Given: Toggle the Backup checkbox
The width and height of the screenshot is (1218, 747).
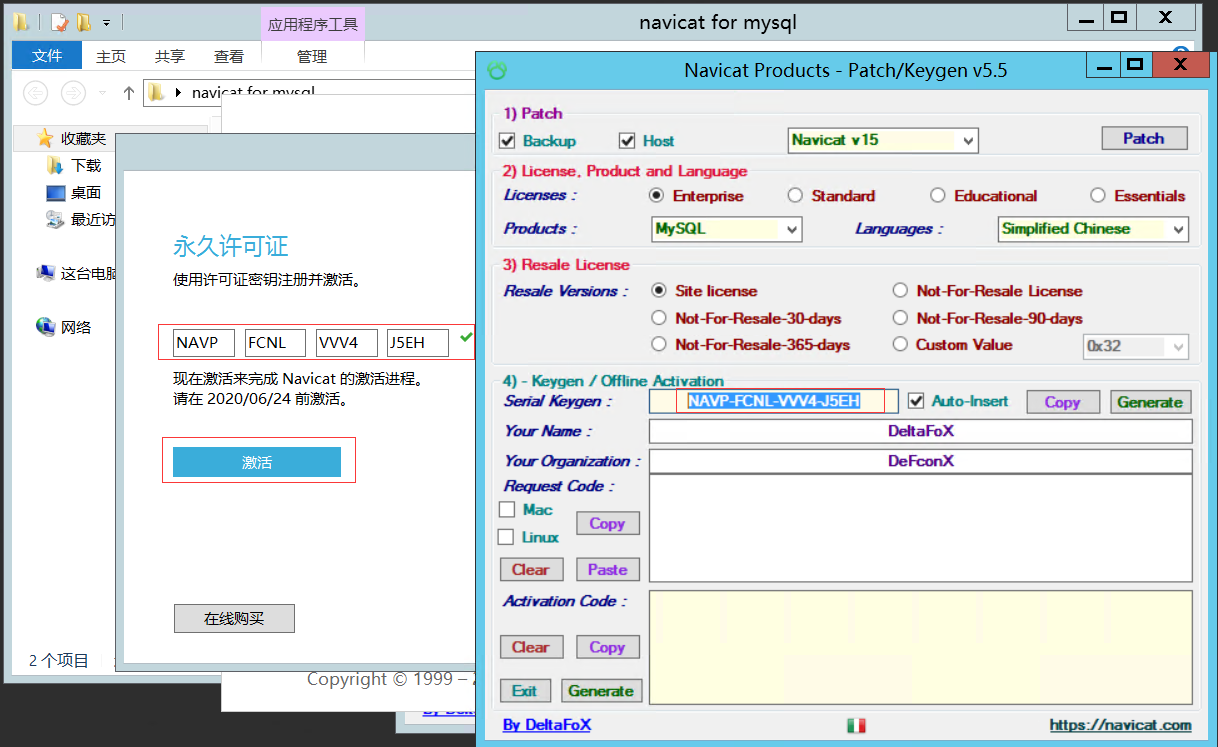Looking at the screenshot, I should coord(507,141).
